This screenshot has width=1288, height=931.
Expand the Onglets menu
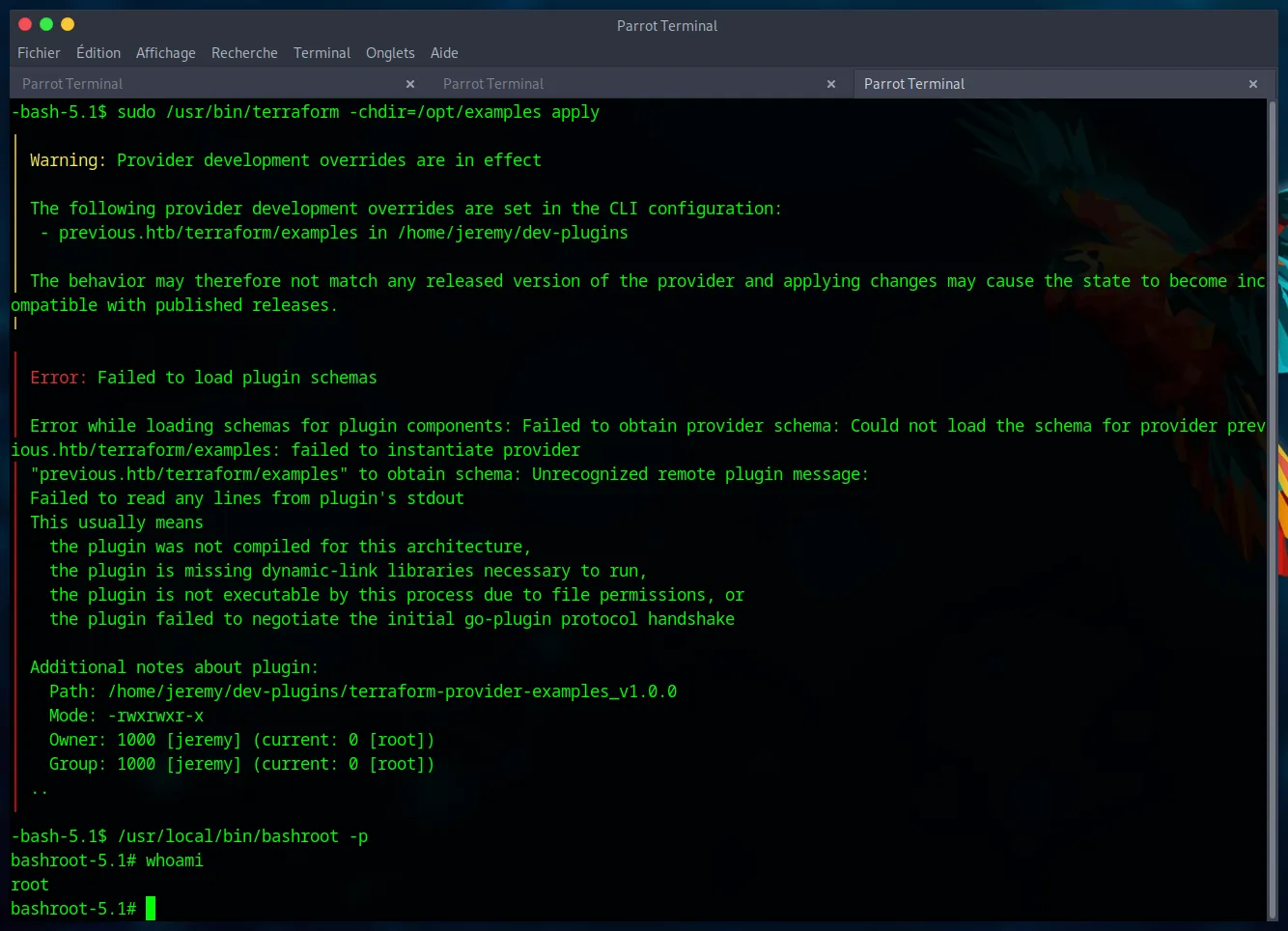click(390, 53)
